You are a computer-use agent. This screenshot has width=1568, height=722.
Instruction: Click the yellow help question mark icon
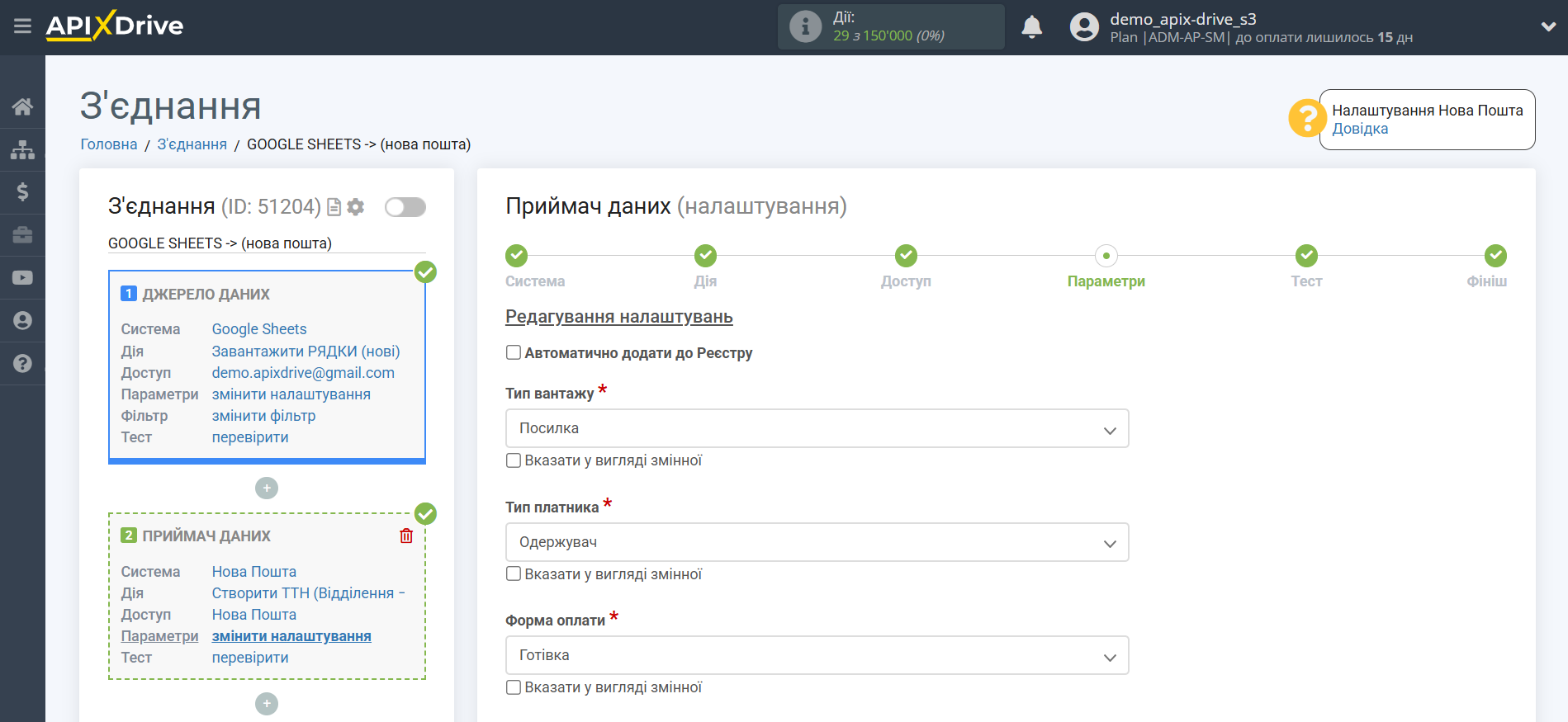[x=1307, y=119]
